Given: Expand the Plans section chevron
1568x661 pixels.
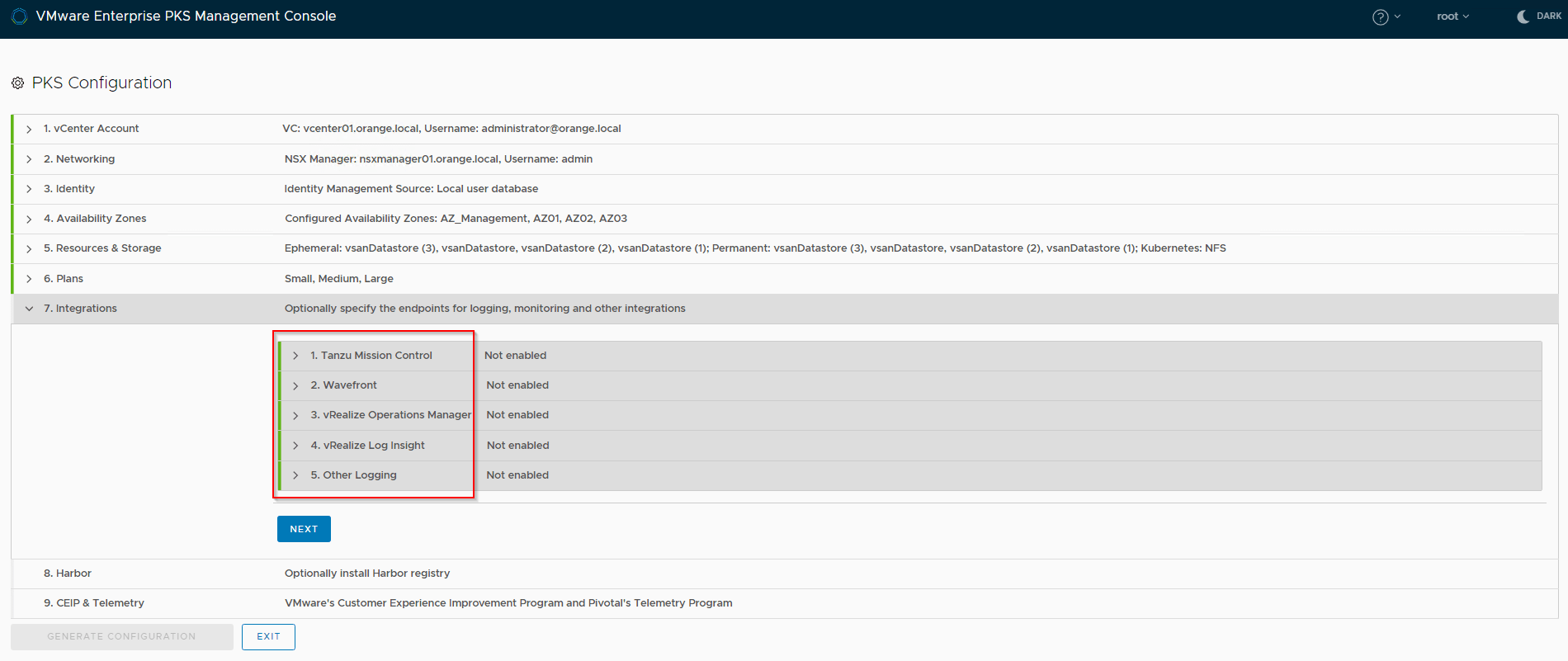Looking at the screenshot, I should 29,279.
